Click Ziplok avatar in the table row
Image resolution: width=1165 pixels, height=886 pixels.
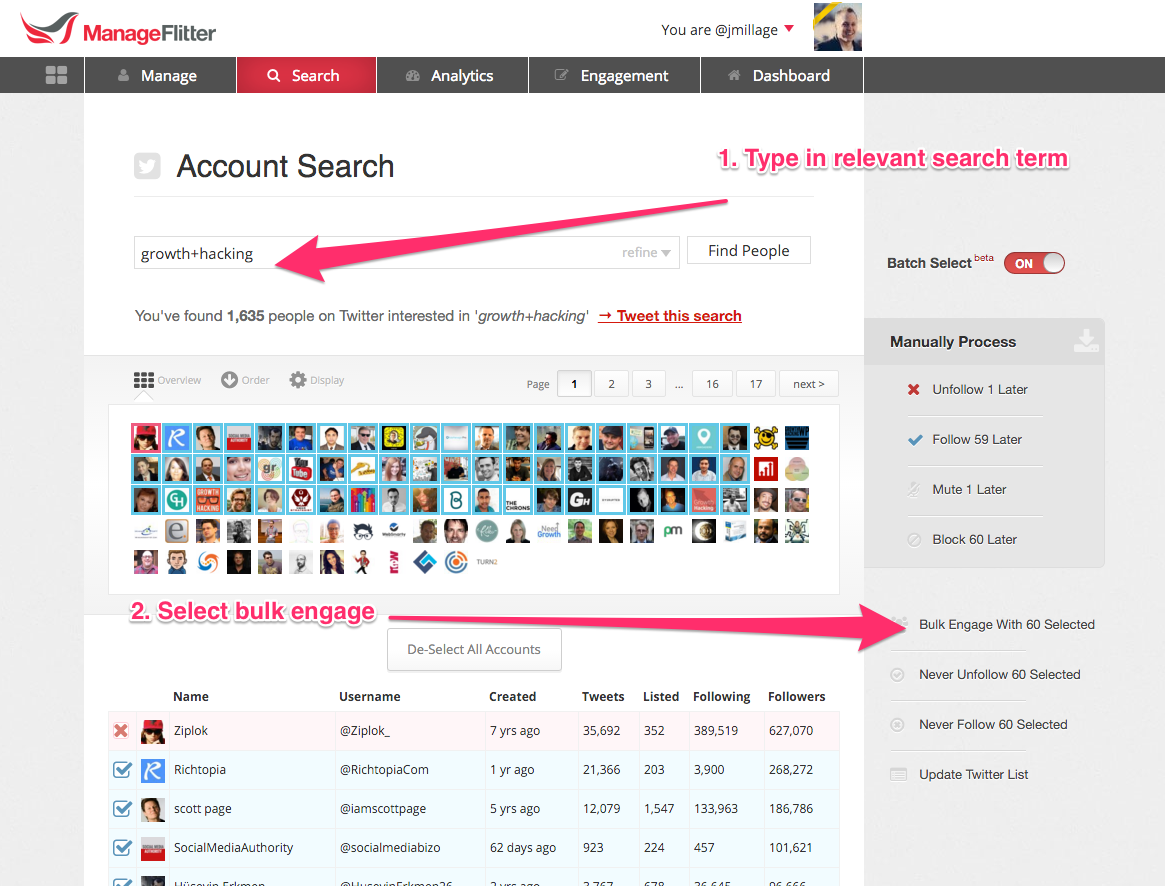(153, 731)
